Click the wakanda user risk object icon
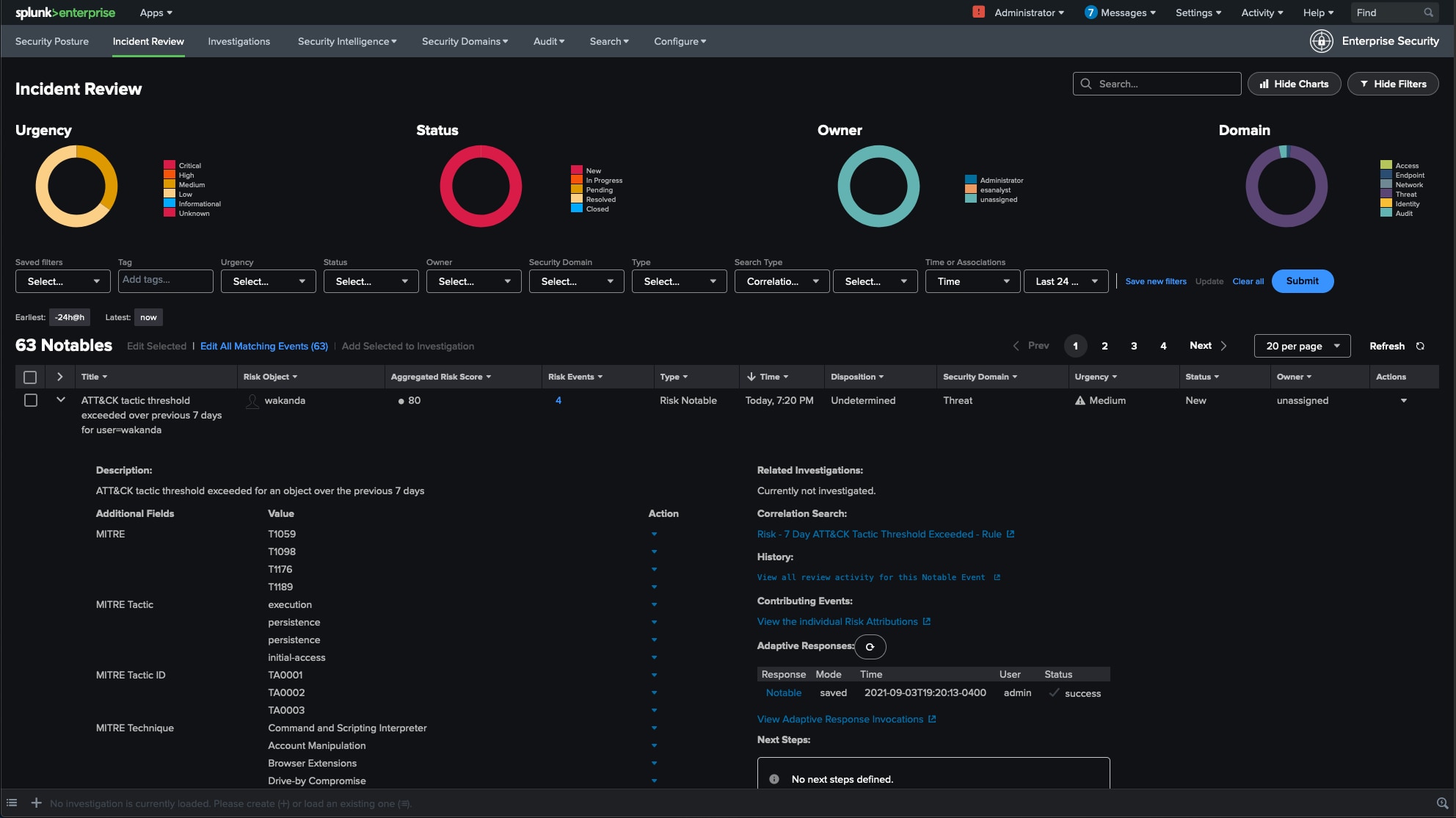1456x818 pixels. (252, 401)
